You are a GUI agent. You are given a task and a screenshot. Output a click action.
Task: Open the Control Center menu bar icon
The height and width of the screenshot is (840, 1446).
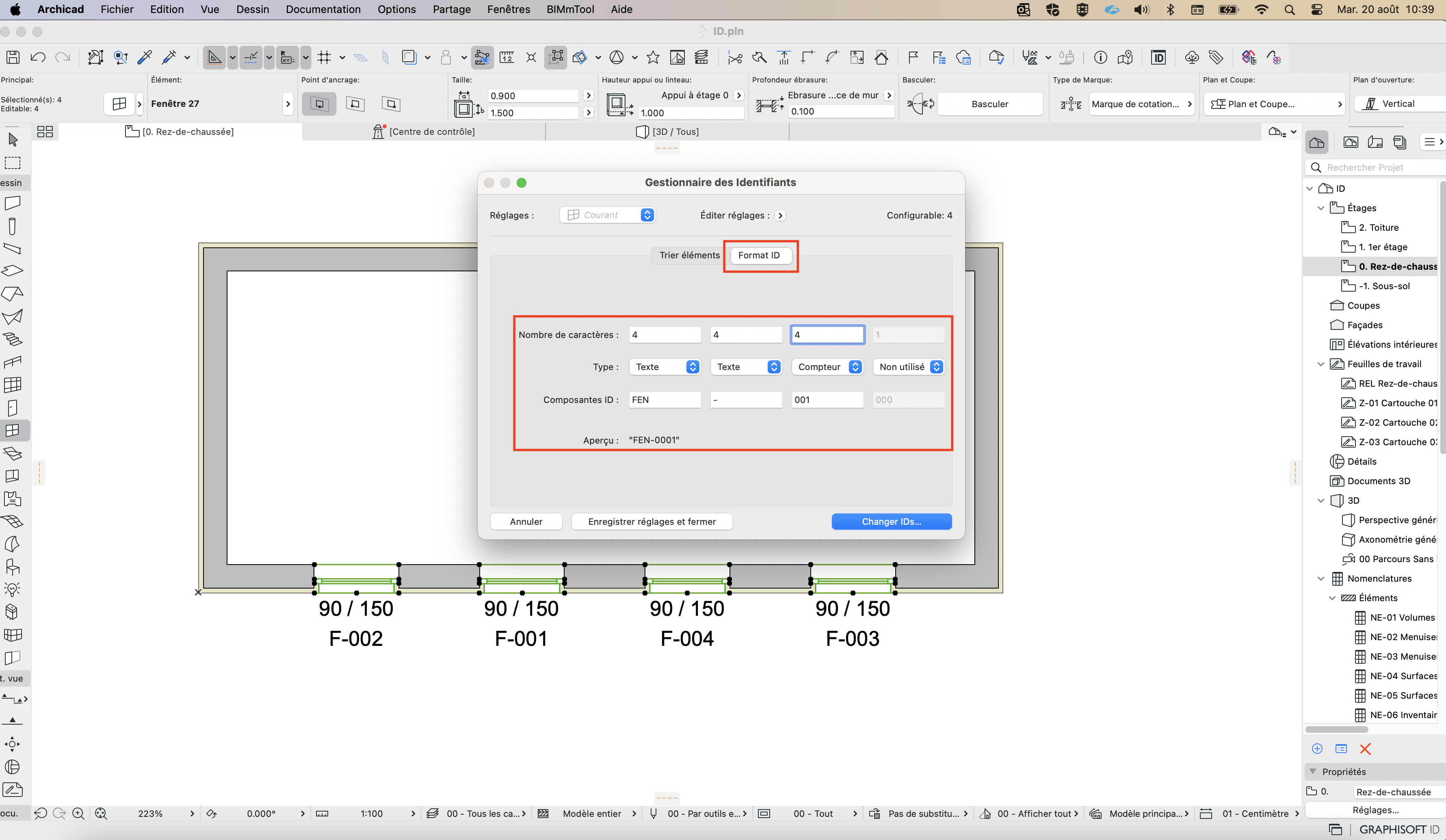coord(1317,9)
